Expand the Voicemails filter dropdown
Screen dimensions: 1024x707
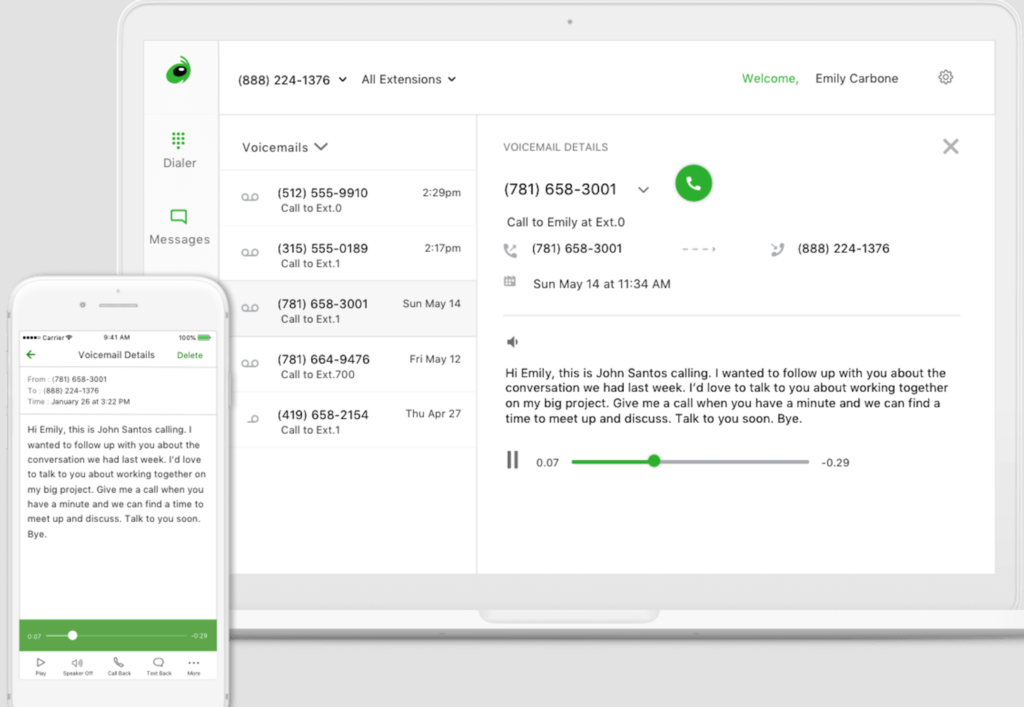coord(285,147)
